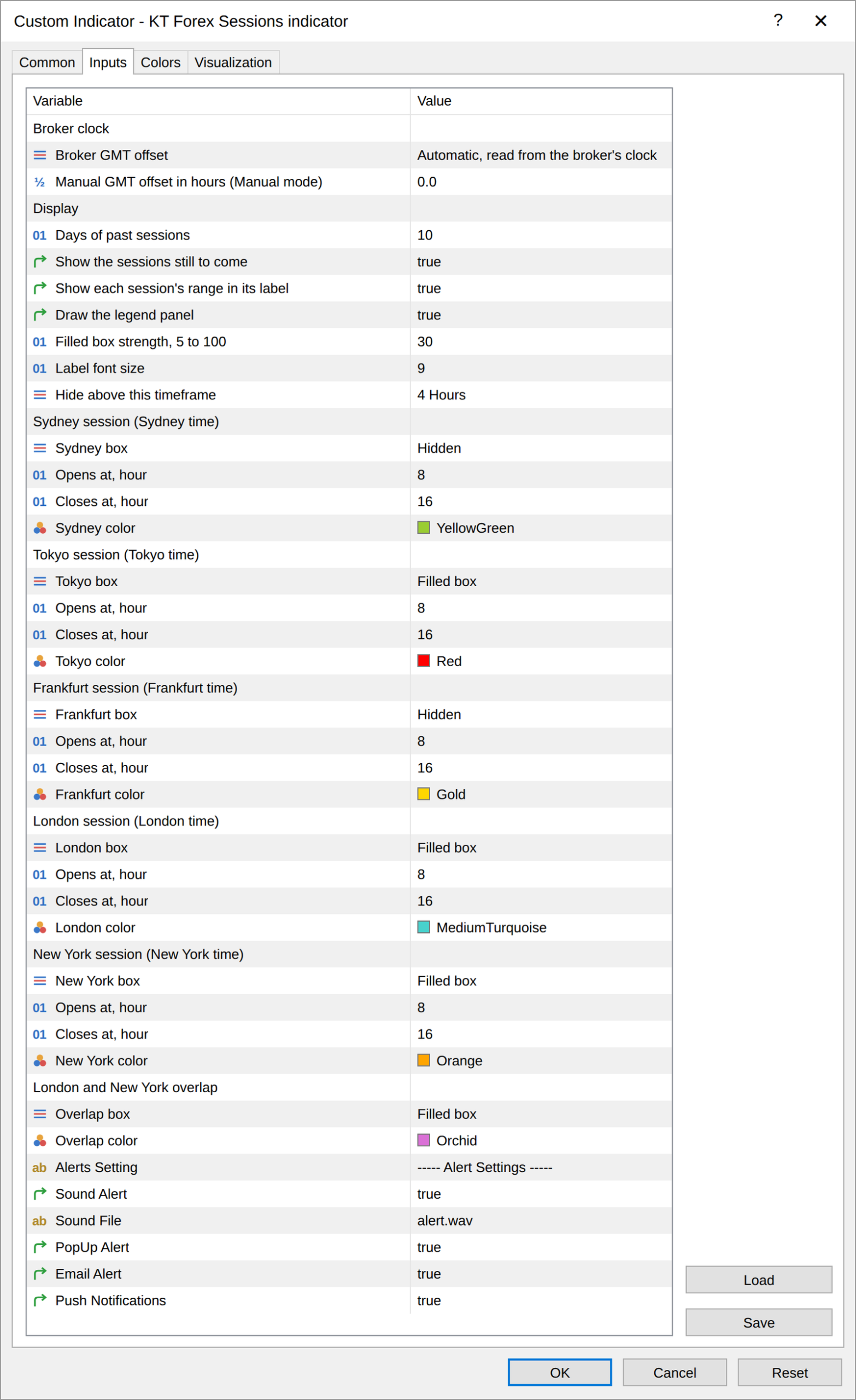Open the Tokyo box Filled box dropdown

tap(541, 581)
